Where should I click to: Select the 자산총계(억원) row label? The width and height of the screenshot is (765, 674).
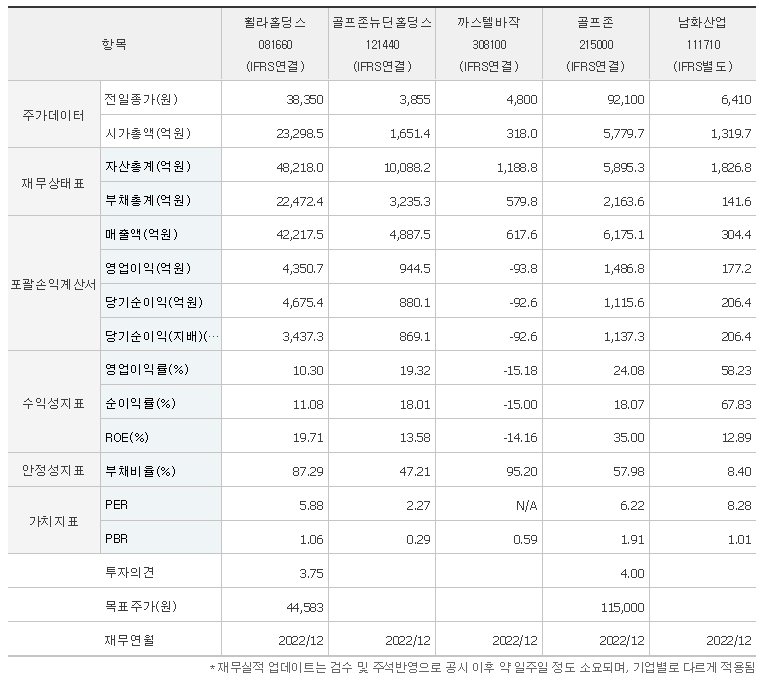[148, 166]
